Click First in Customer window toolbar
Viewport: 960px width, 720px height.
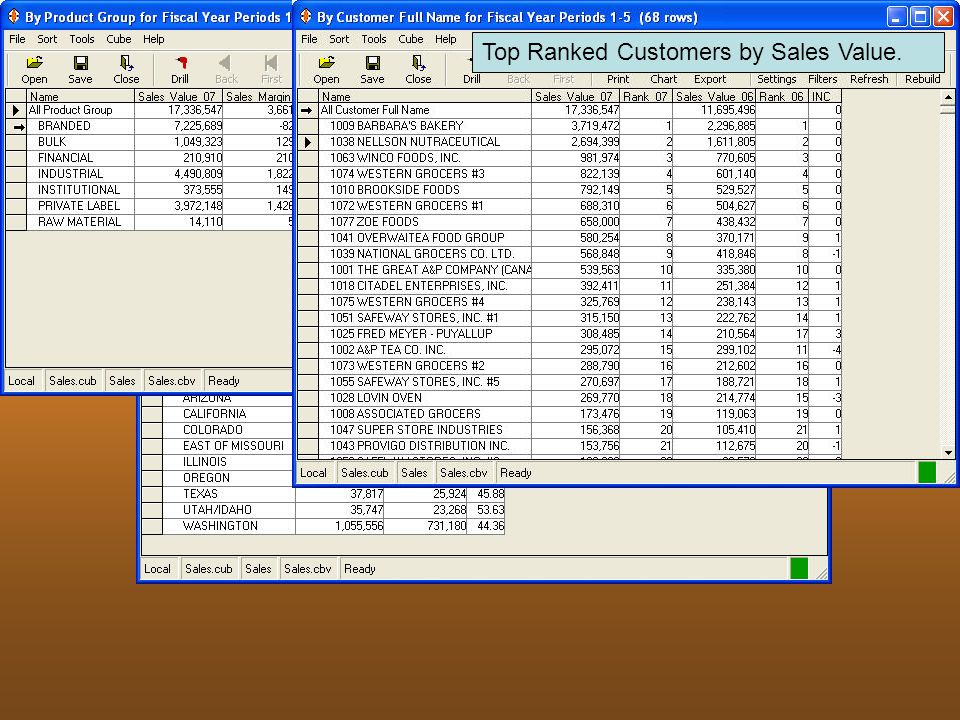563,79
